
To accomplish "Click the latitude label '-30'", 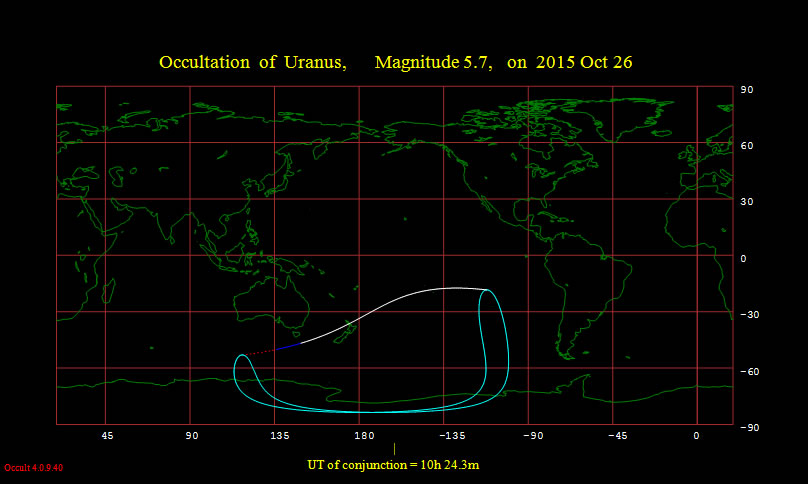I will (x=750, y=315).
